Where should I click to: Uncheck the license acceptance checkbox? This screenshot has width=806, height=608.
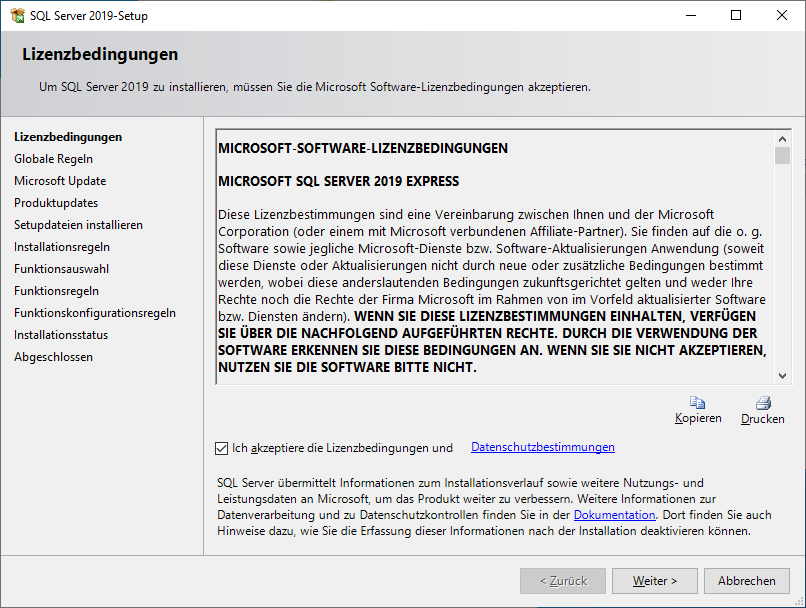(222, 448)
